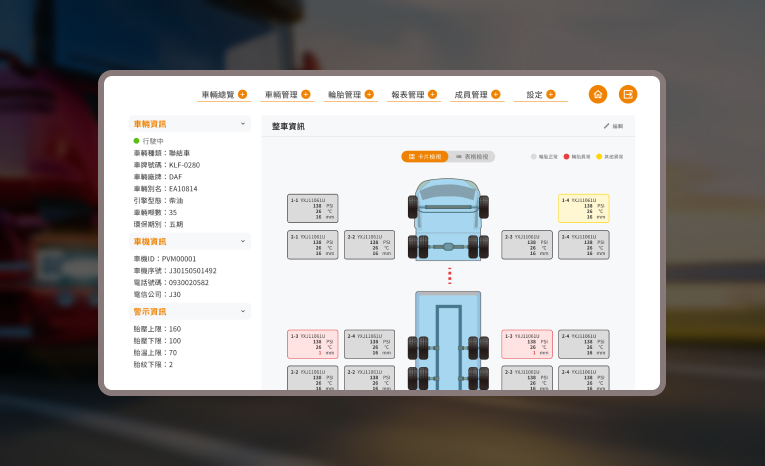Switch to 表格檢視 table view

[x=472, y=157]
